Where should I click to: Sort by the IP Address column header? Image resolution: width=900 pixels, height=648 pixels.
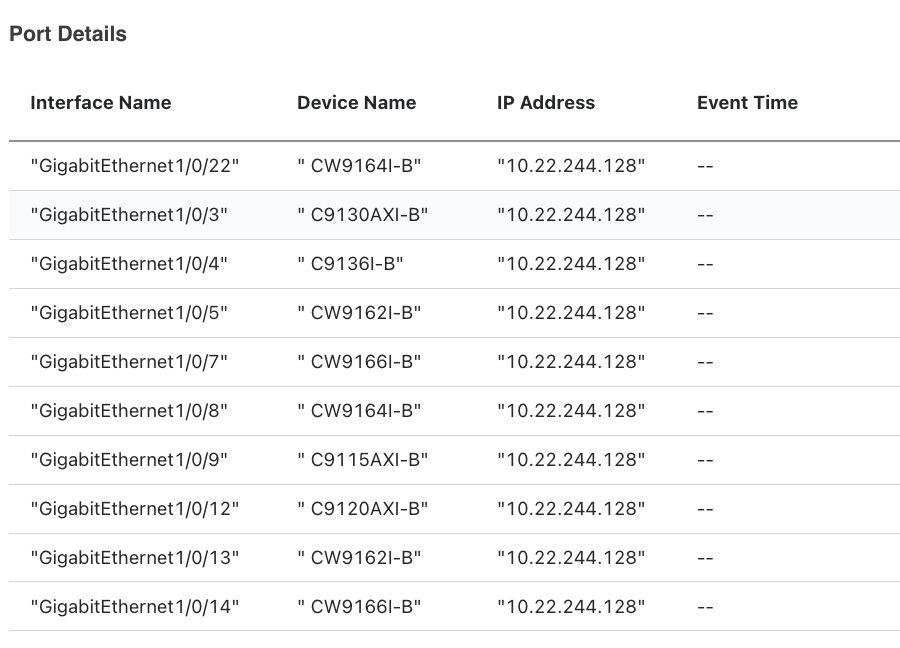[x=546, y=103]
